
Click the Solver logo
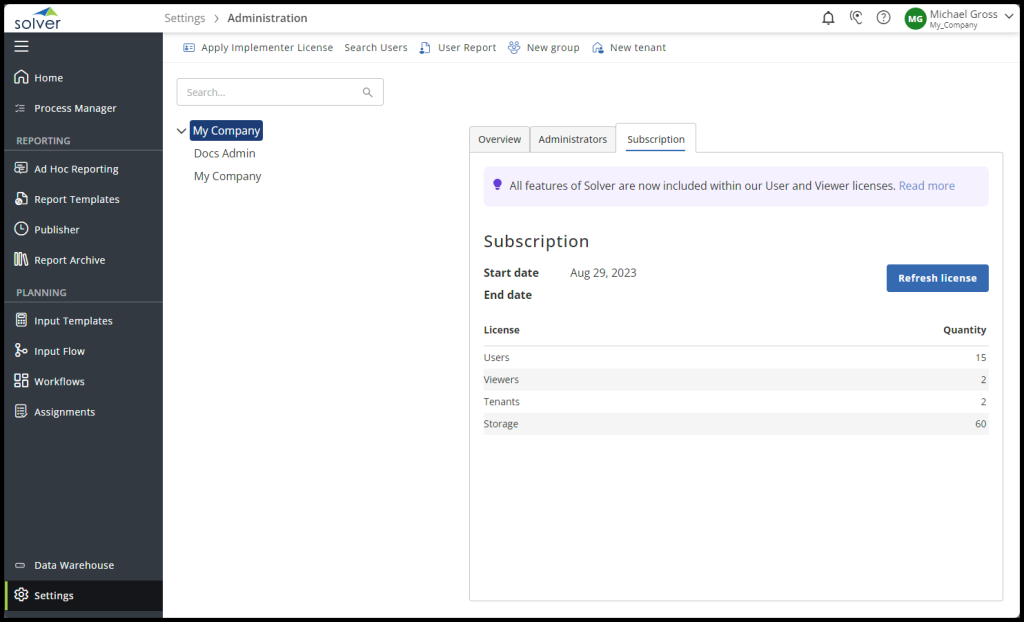tap(37, 18)
